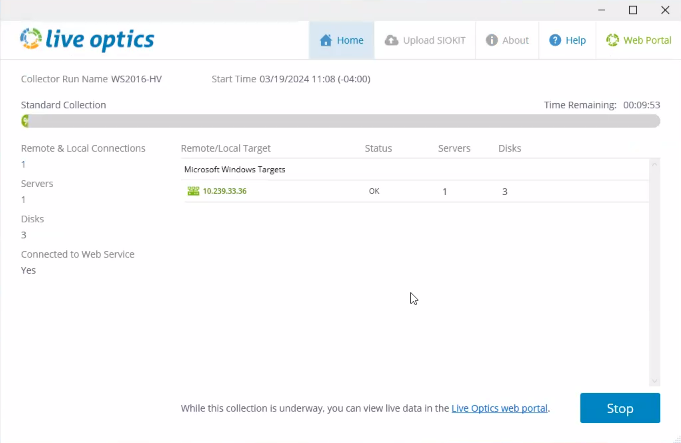Click the Help question mark icon
Screen dimensions: 681x443
[x=555, y=41]
